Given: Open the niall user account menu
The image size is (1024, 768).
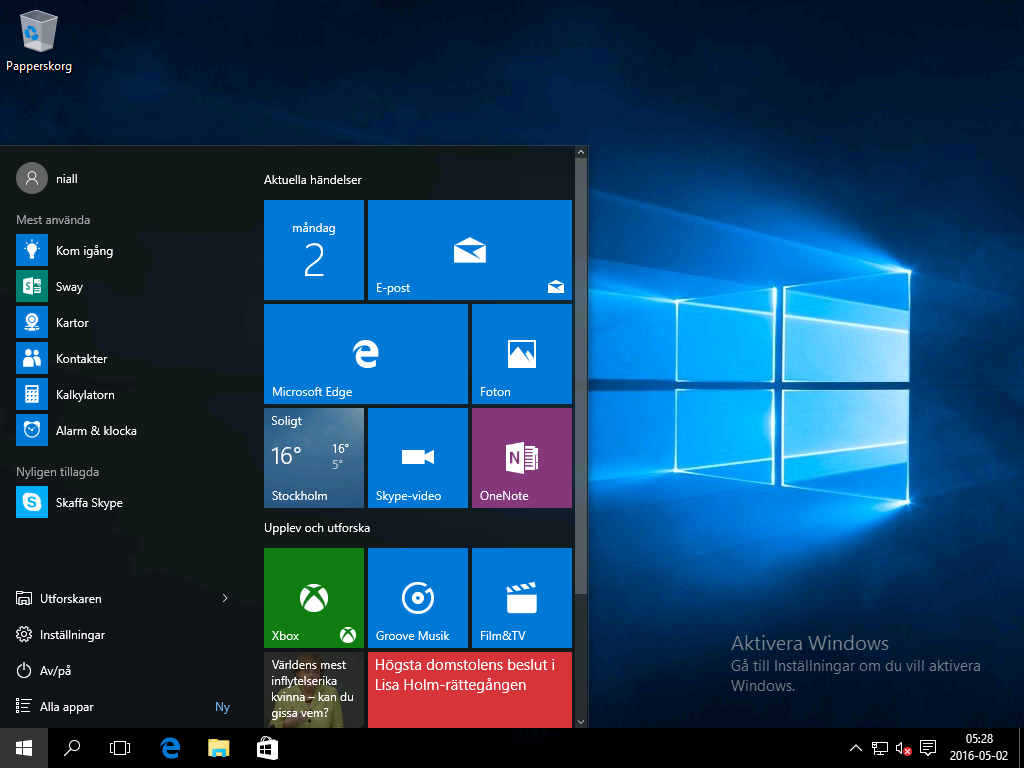Looking at the screenshot, I should (47, 178).
